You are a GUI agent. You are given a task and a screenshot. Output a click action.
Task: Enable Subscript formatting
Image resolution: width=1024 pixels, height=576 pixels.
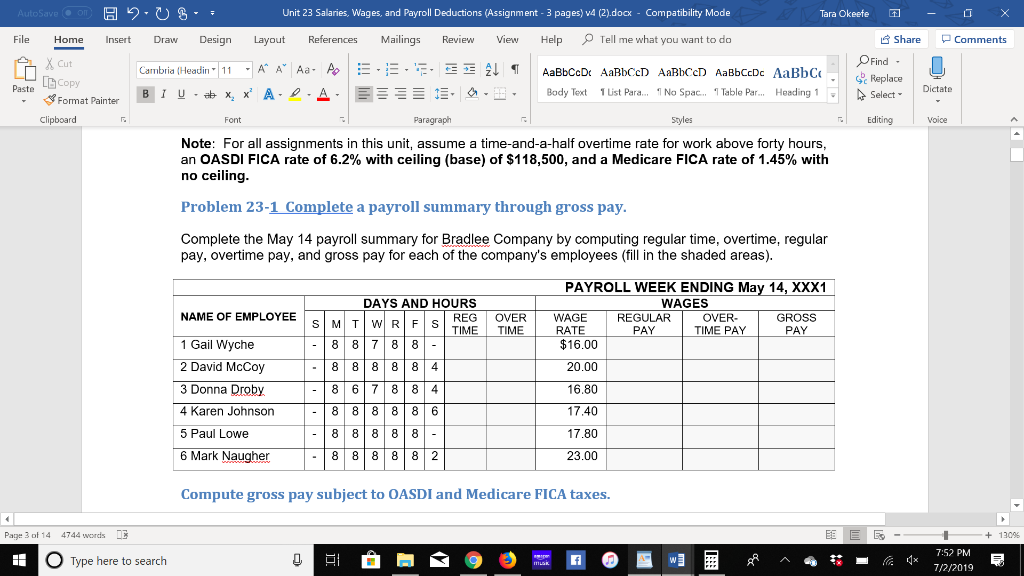[x=229, y=93]
